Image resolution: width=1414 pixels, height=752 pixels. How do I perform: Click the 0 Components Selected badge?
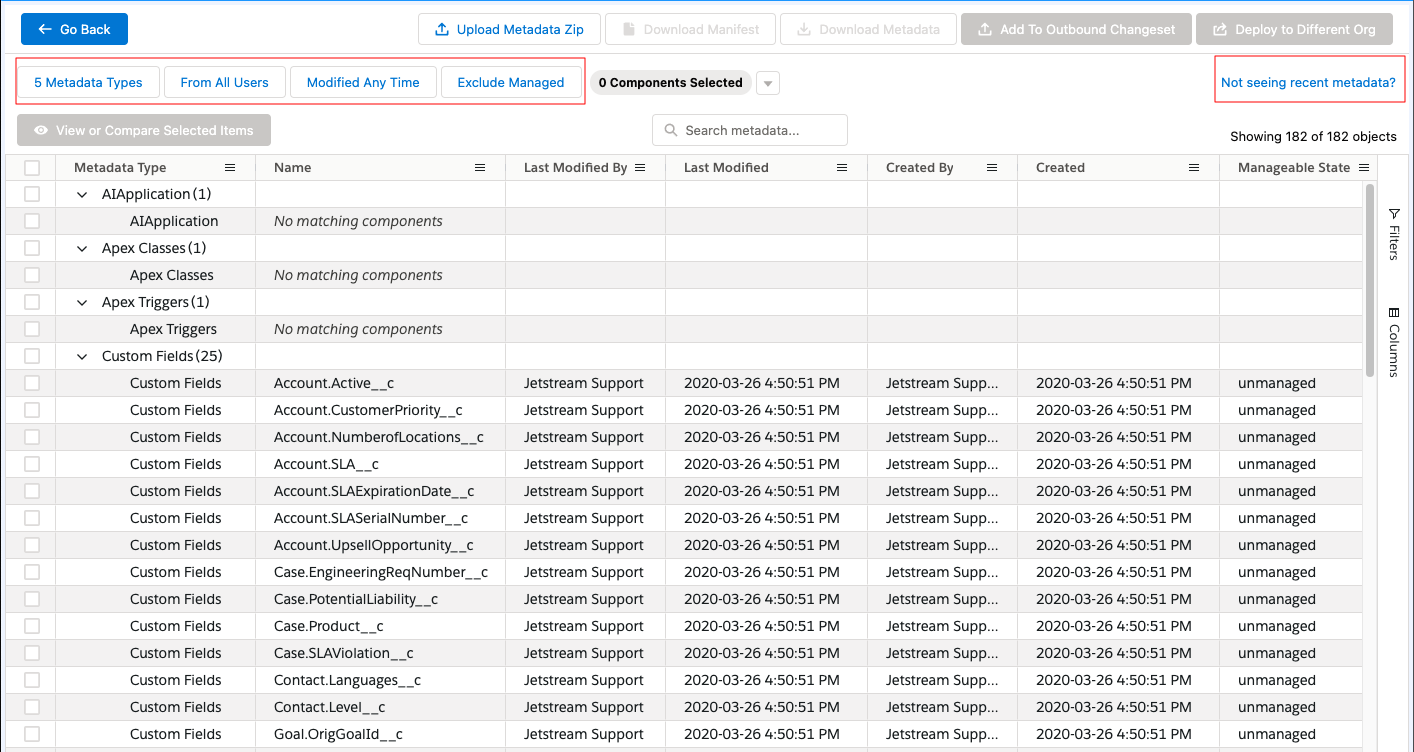pyautogui.click(x=670, y=83)
